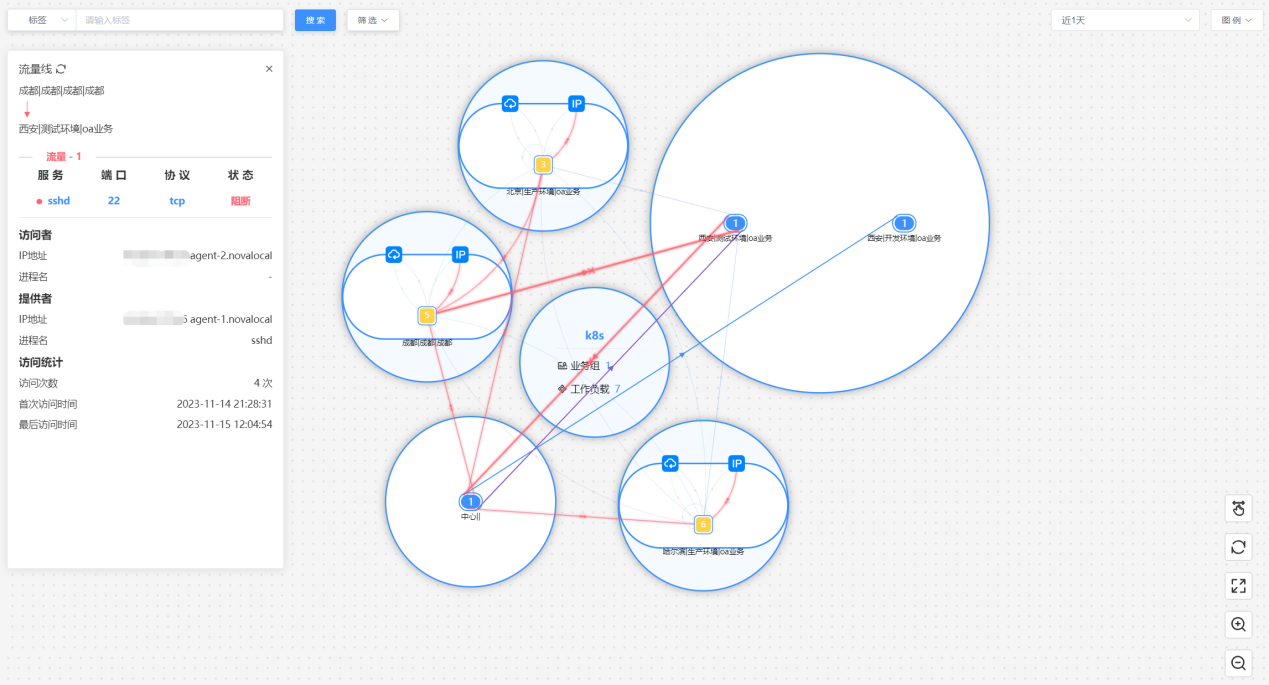This screenshot has width=1269, height=685.
Task: Click the cloud icon in the 北京 group
Action: 510,104
